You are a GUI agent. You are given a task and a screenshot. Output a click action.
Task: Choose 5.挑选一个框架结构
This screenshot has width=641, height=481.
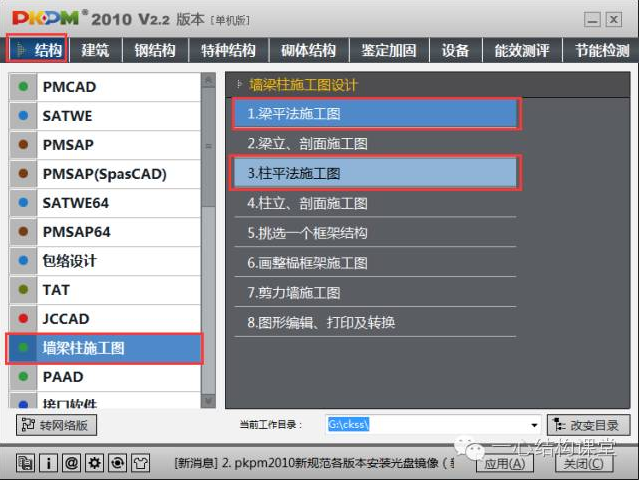[x=375, y=233]
